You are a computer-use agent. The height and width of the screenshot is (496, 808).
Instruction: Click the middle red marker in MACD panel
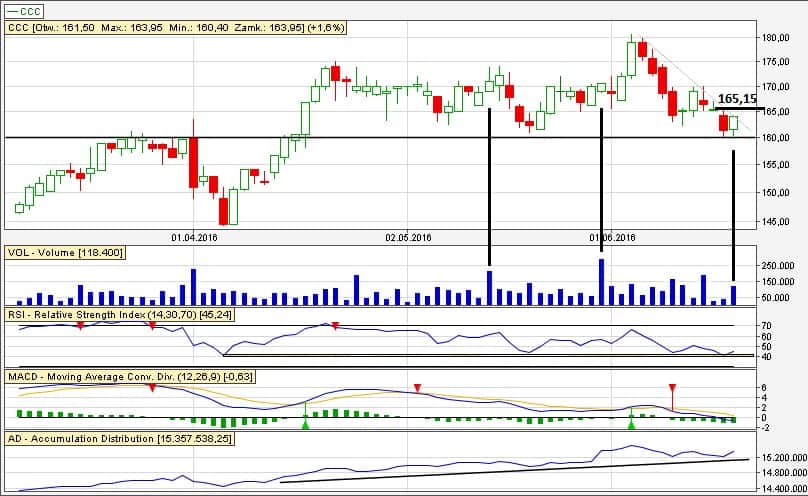pyautogui.click(x=418, y=387)
